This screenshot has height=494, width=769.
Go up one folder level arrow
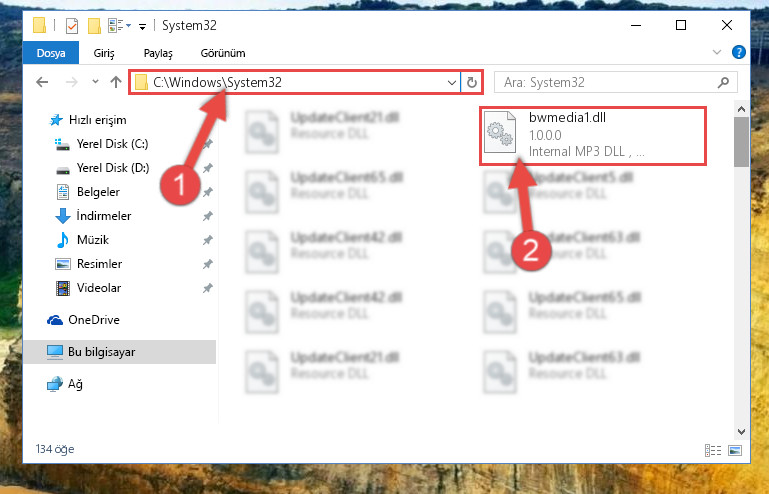(116, 82)
